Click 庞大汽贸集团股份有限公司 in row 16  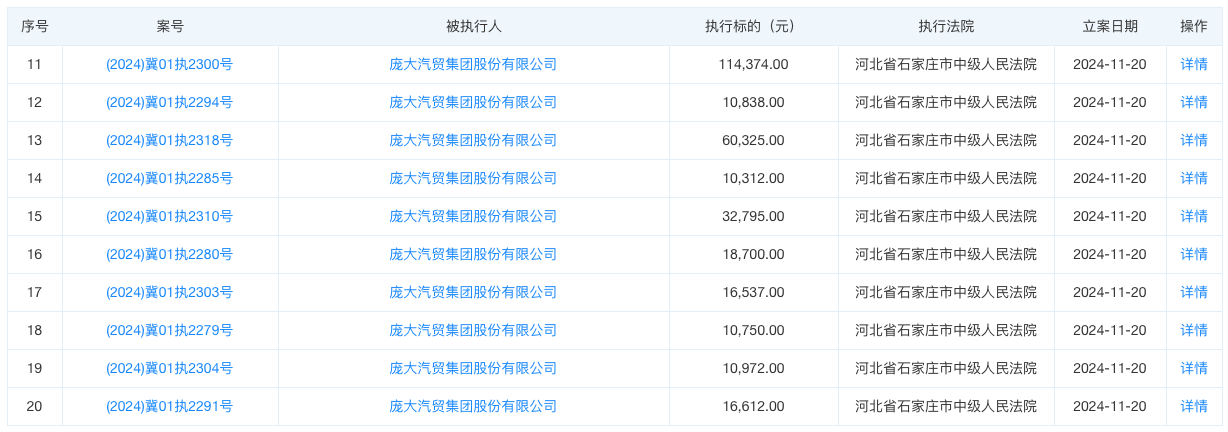click(473, 254)
